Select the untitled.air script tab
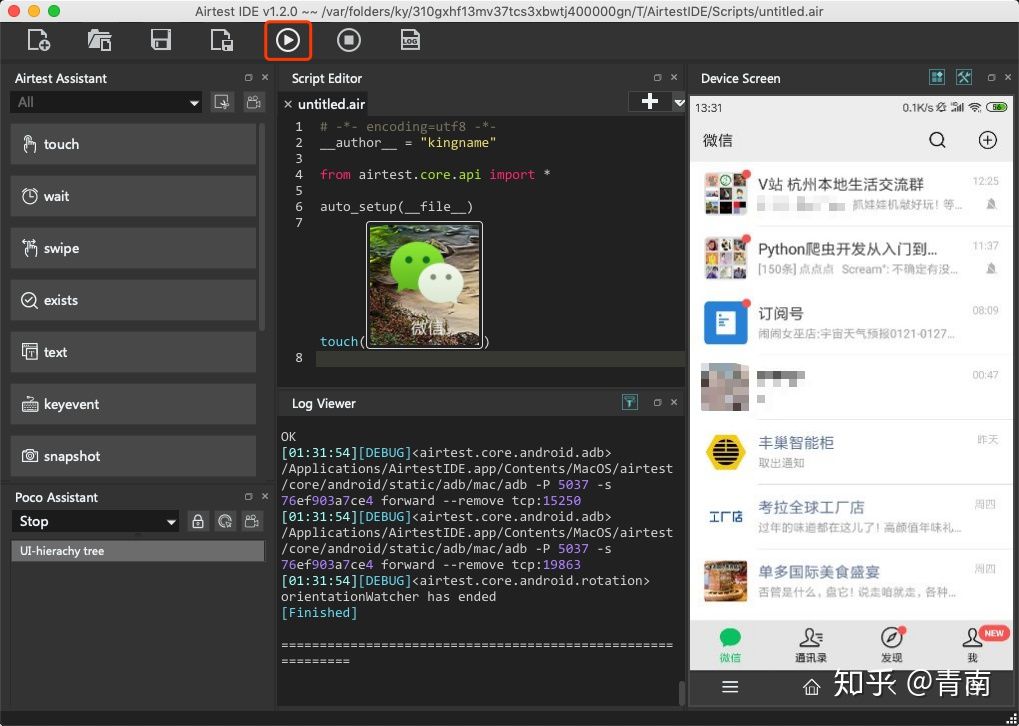The width and height of the screenshot is (1019, 726). [331, 104]
